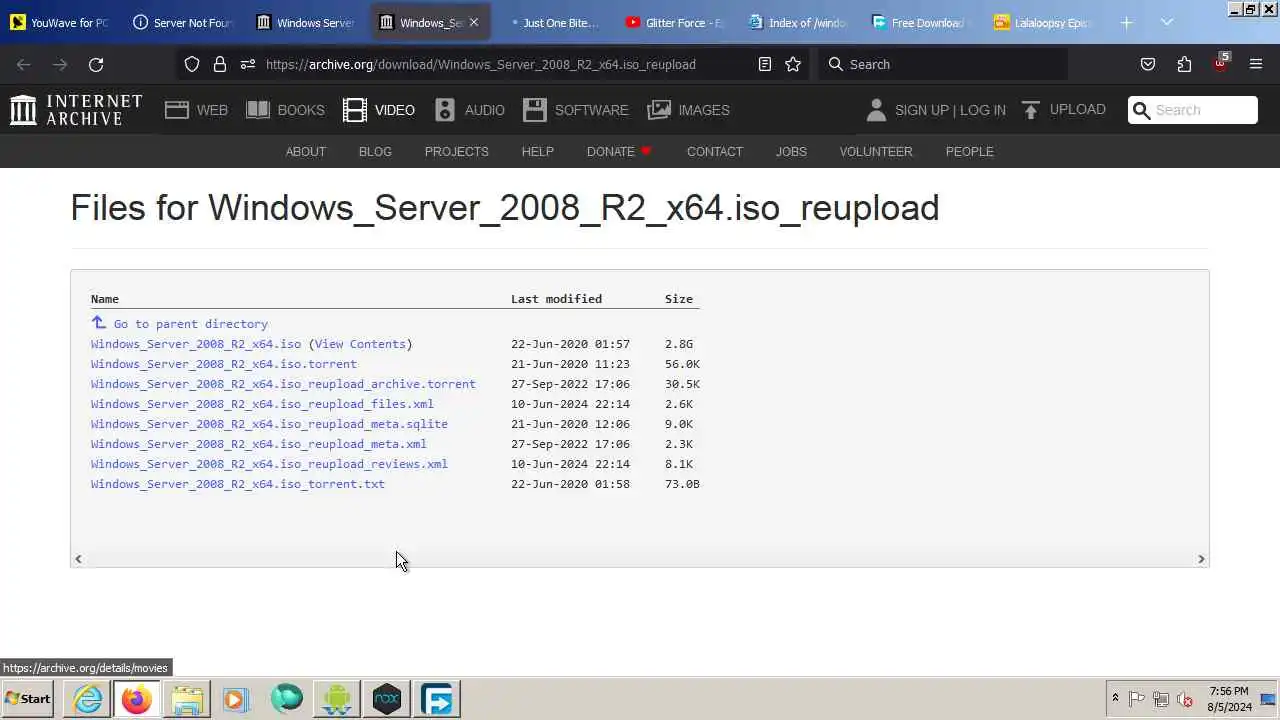Open the HELP menu link
The image size is (1280, 720).
pyautogui.click(x=537, y=152)
